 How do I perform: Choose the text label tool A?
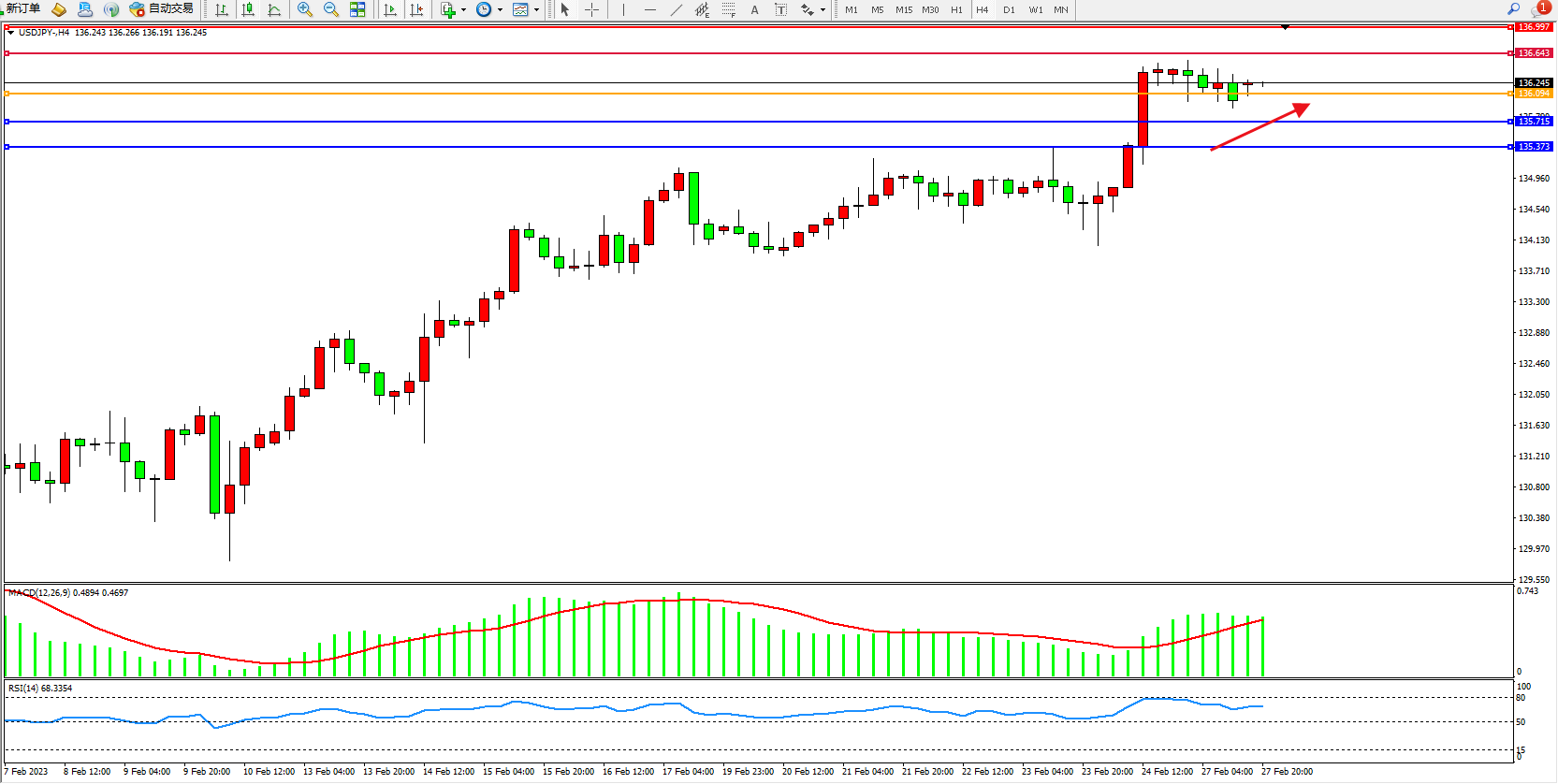tap(754, 10)
